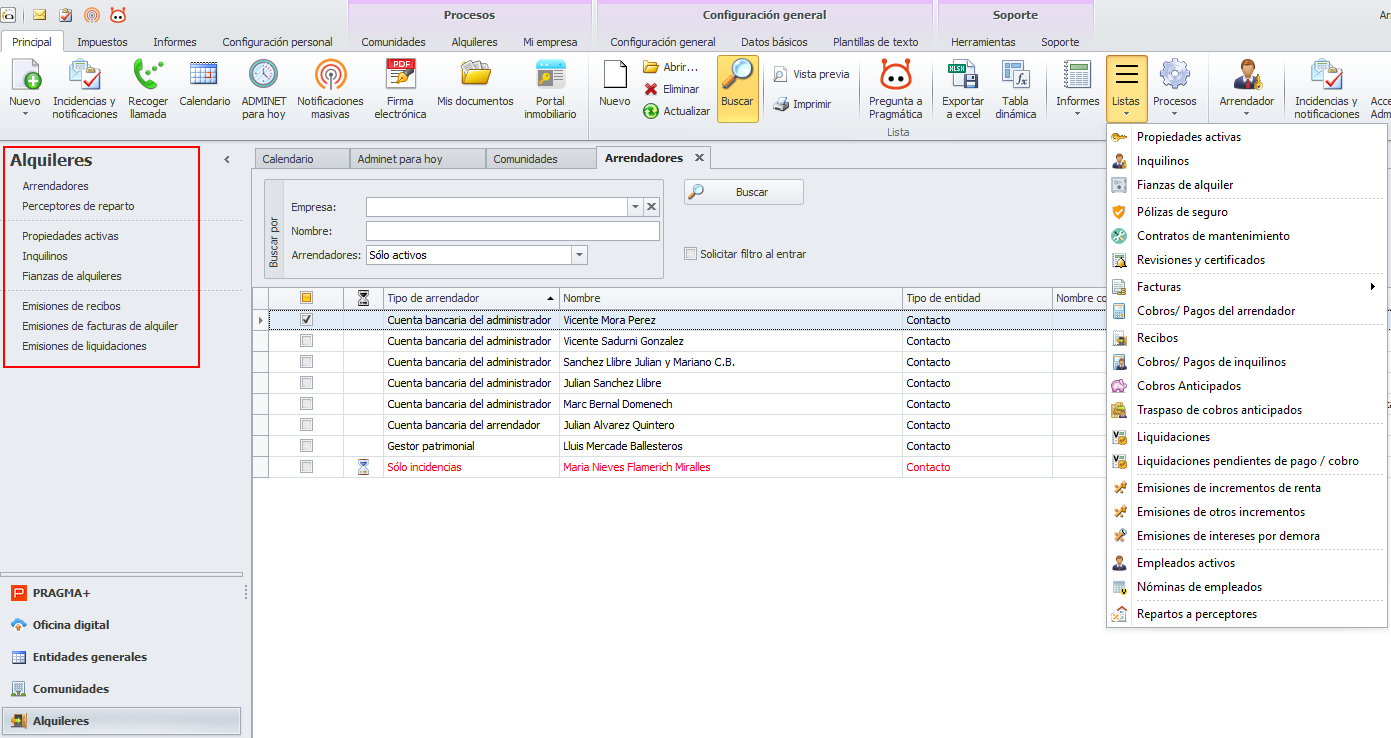
Task: Enable Solicitar filtro al entrar checkbox
Action: click(690, 254)
